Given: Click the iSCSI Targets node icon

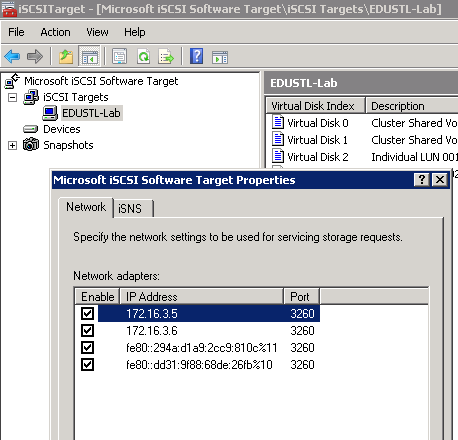Looking at the screenshot, I should click(x=31, y=97).
